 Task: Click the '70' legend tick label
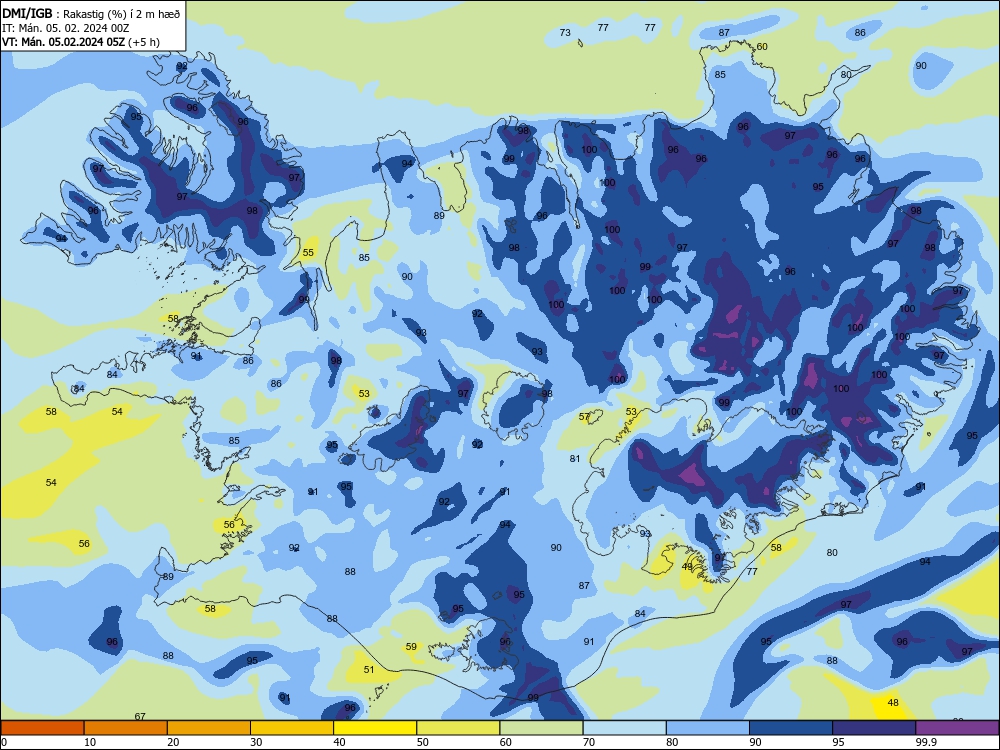tap(589, 742)
